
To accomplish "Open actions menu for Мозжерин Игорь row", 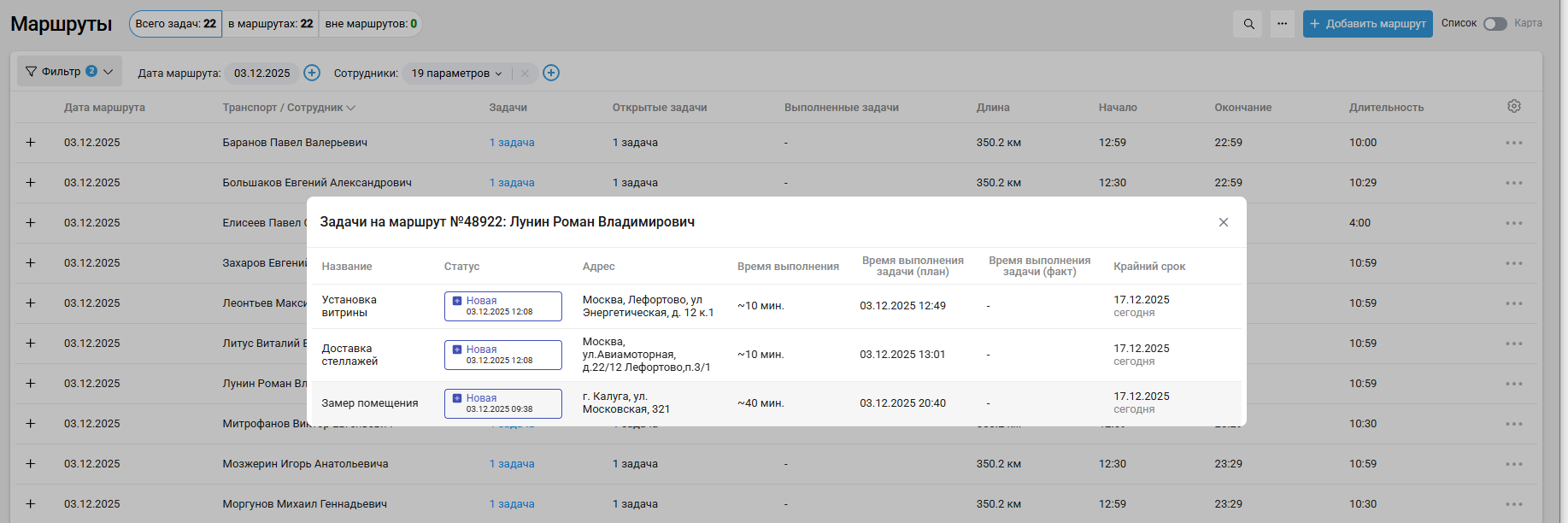I will (1513, 464).
